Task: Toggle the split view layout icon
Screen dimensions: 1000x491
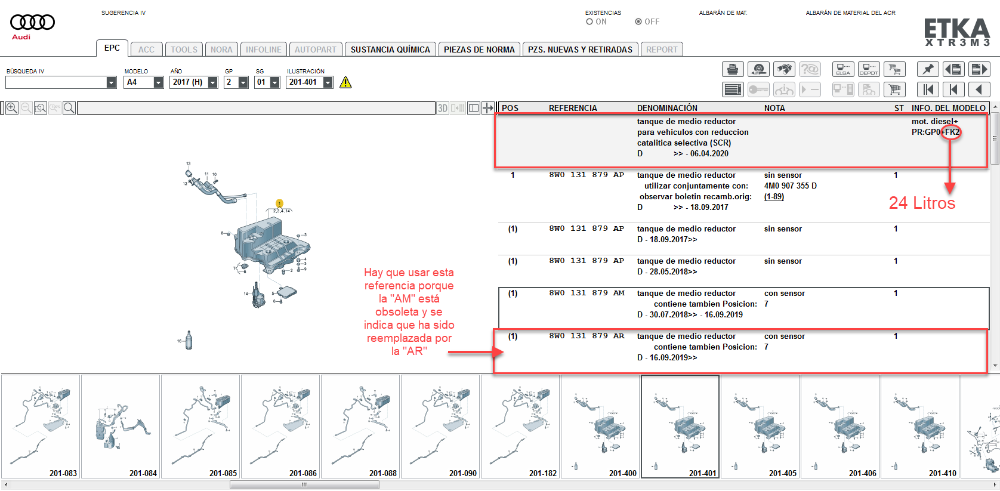Action: [x=473, y=108]
